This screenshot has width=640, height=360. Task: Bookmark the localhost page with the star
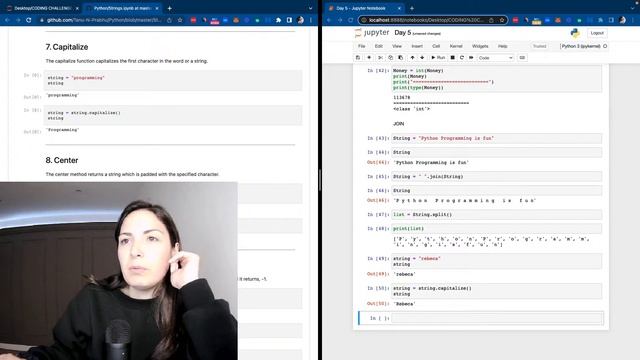(502, 20)
